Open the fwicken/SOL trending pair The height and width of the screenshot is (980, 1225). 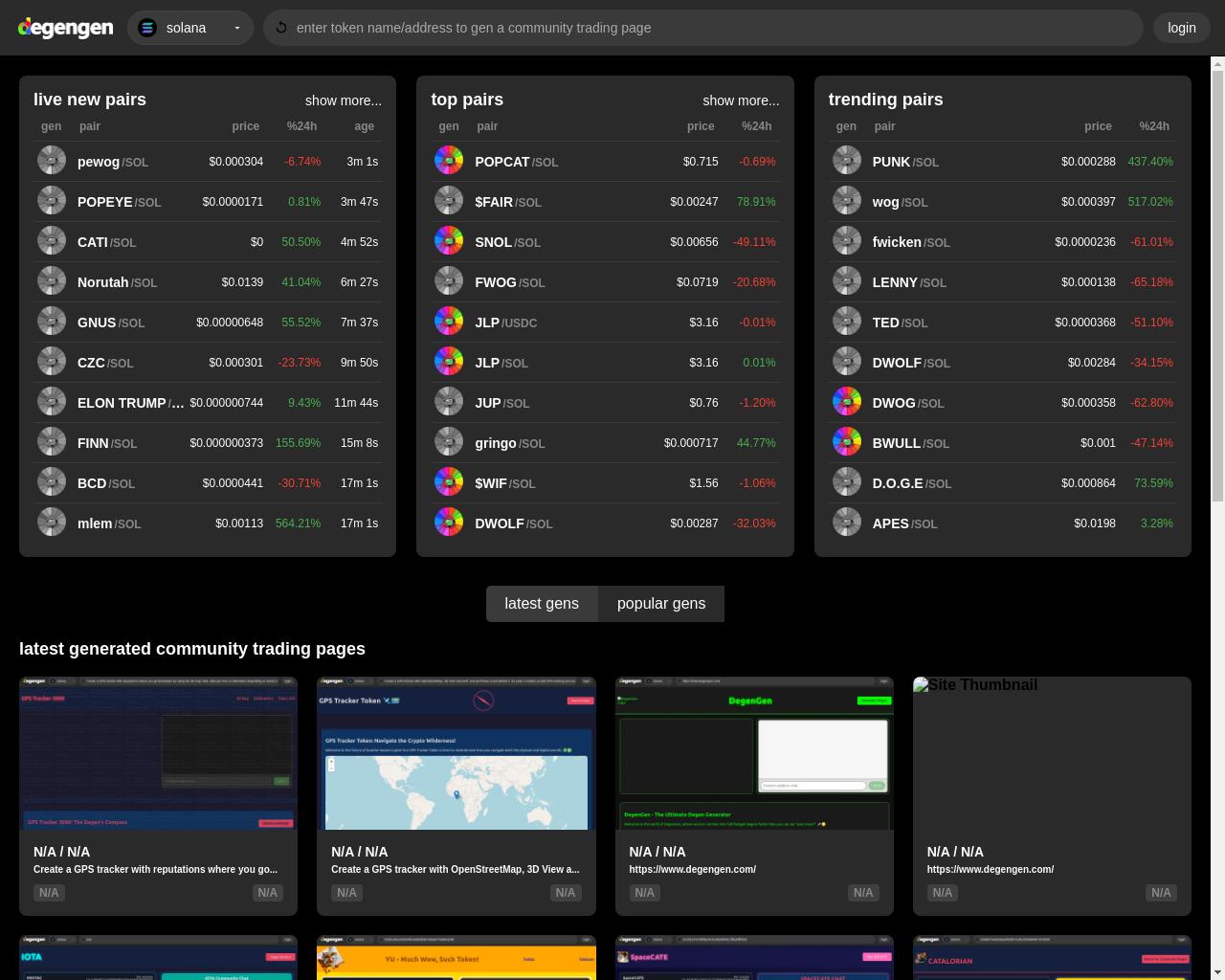coord(1002,242)
